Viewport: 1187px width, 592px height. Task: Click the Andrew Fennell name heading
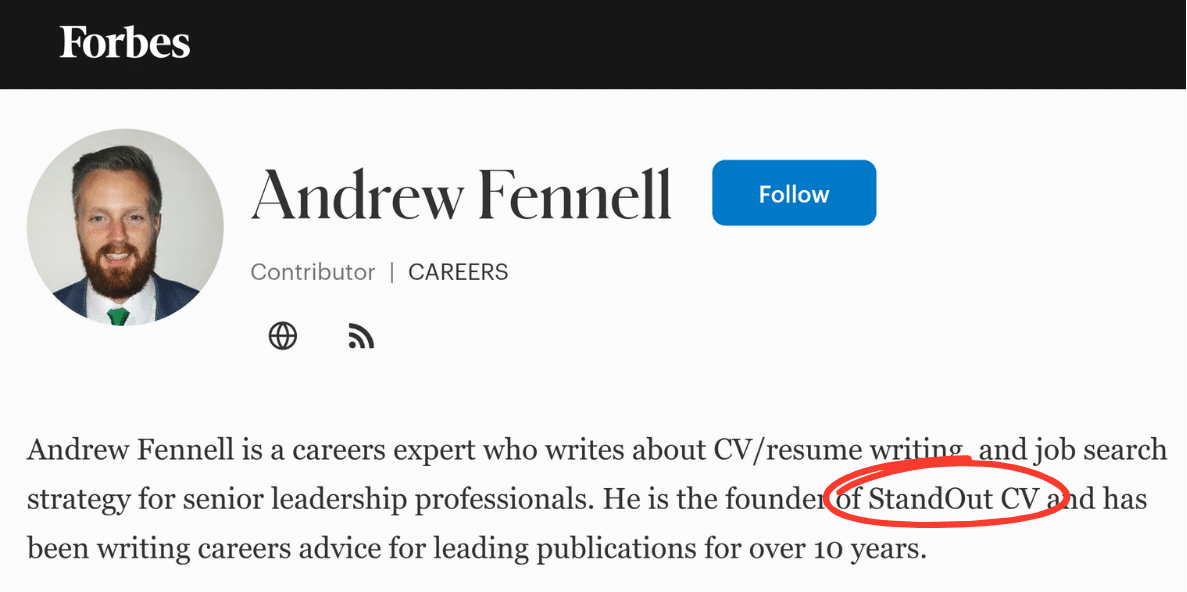pos(461,195)
